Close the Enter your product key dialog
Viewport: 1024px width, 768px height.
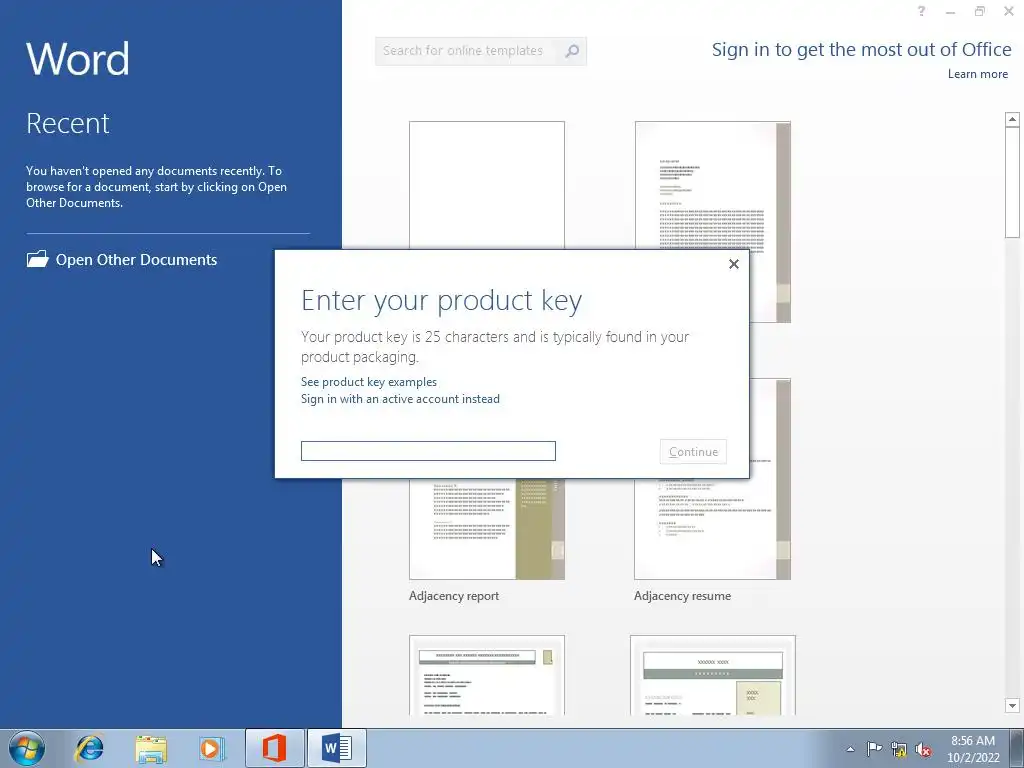(x=733, y=264)
